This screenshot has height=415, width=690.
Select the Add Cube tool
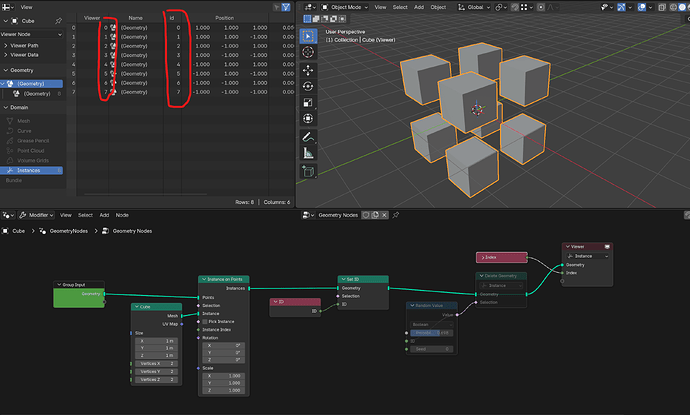pyautogui.click(x=308, y=171)
